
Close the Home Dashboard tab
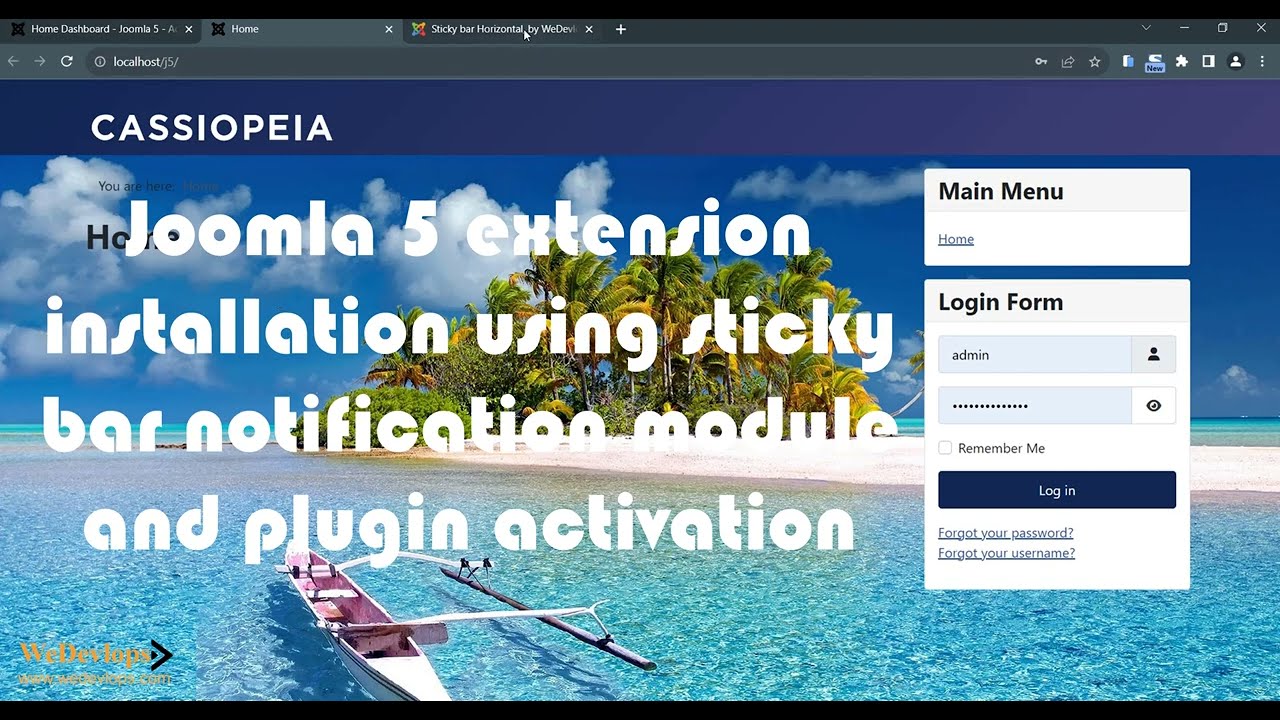click(x=188, y=29)
